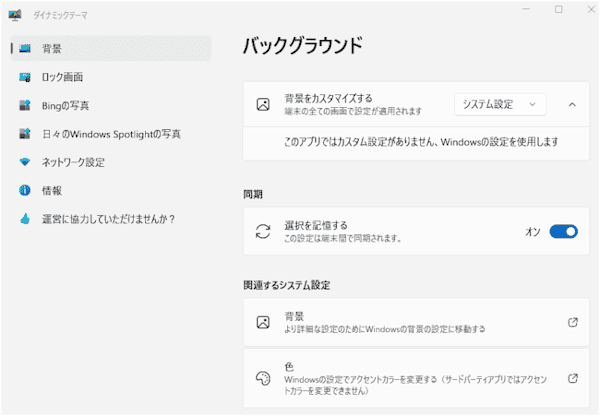The height and width of the screenshot is (416, 600).
Task: Click この設定は端末間で同期されます description
Action: [343, 238]
